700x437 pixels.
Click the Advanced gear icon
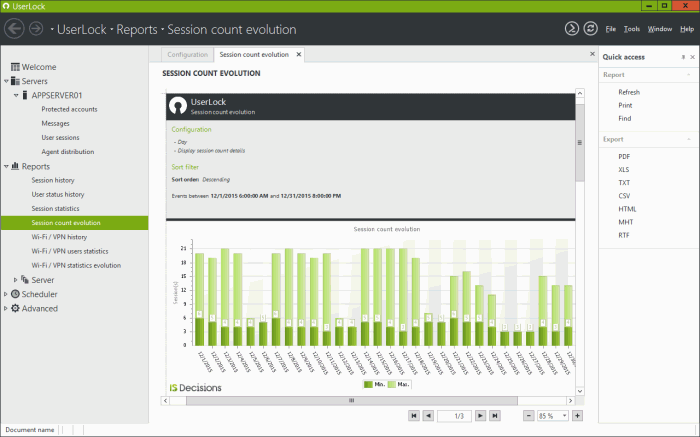click(15, 308)
